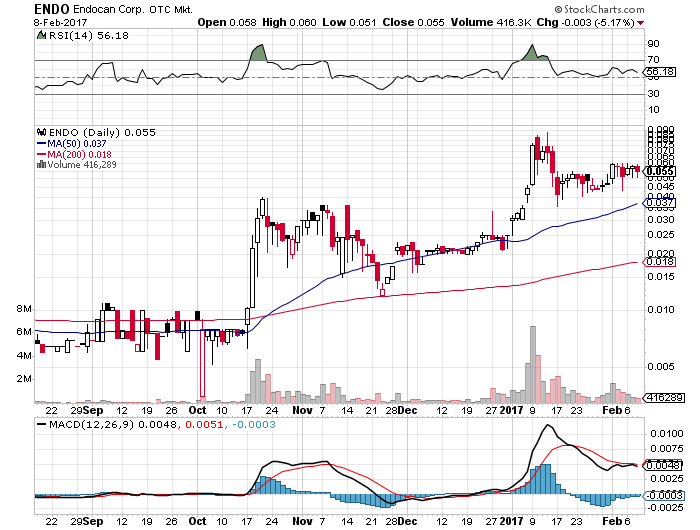Click the MACD axis label -0.0025
Image resolution: width=700 pixels, height=530 pixels.
(665, 508)
